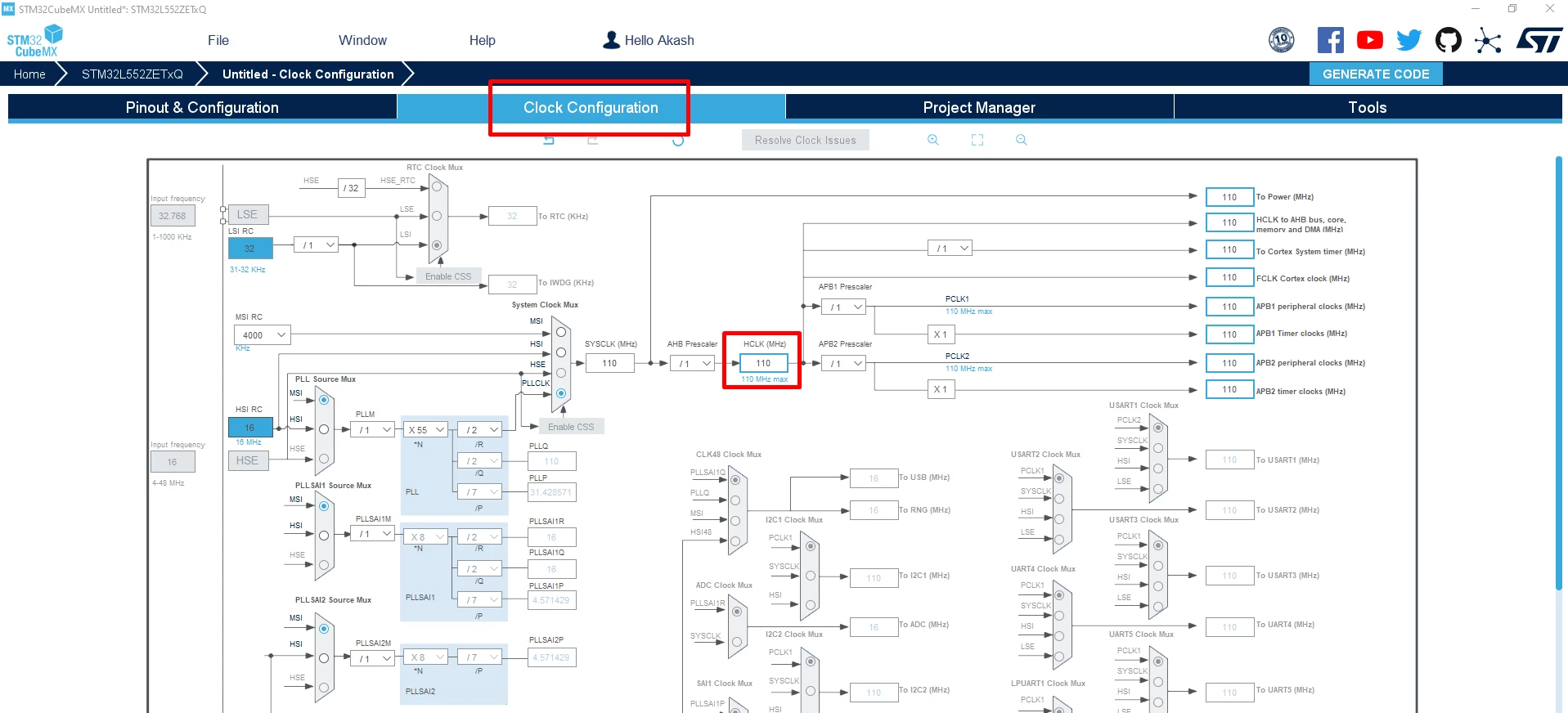Open the AHB Prescaler dropdown

pyautogui.click(x=693, y=364)
